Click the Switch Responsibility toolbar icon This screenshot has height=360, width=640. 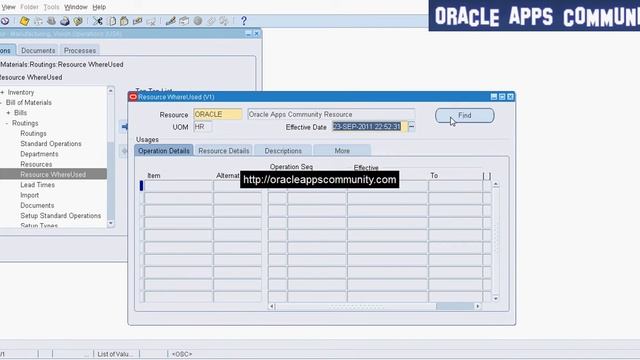pos(51,21)
